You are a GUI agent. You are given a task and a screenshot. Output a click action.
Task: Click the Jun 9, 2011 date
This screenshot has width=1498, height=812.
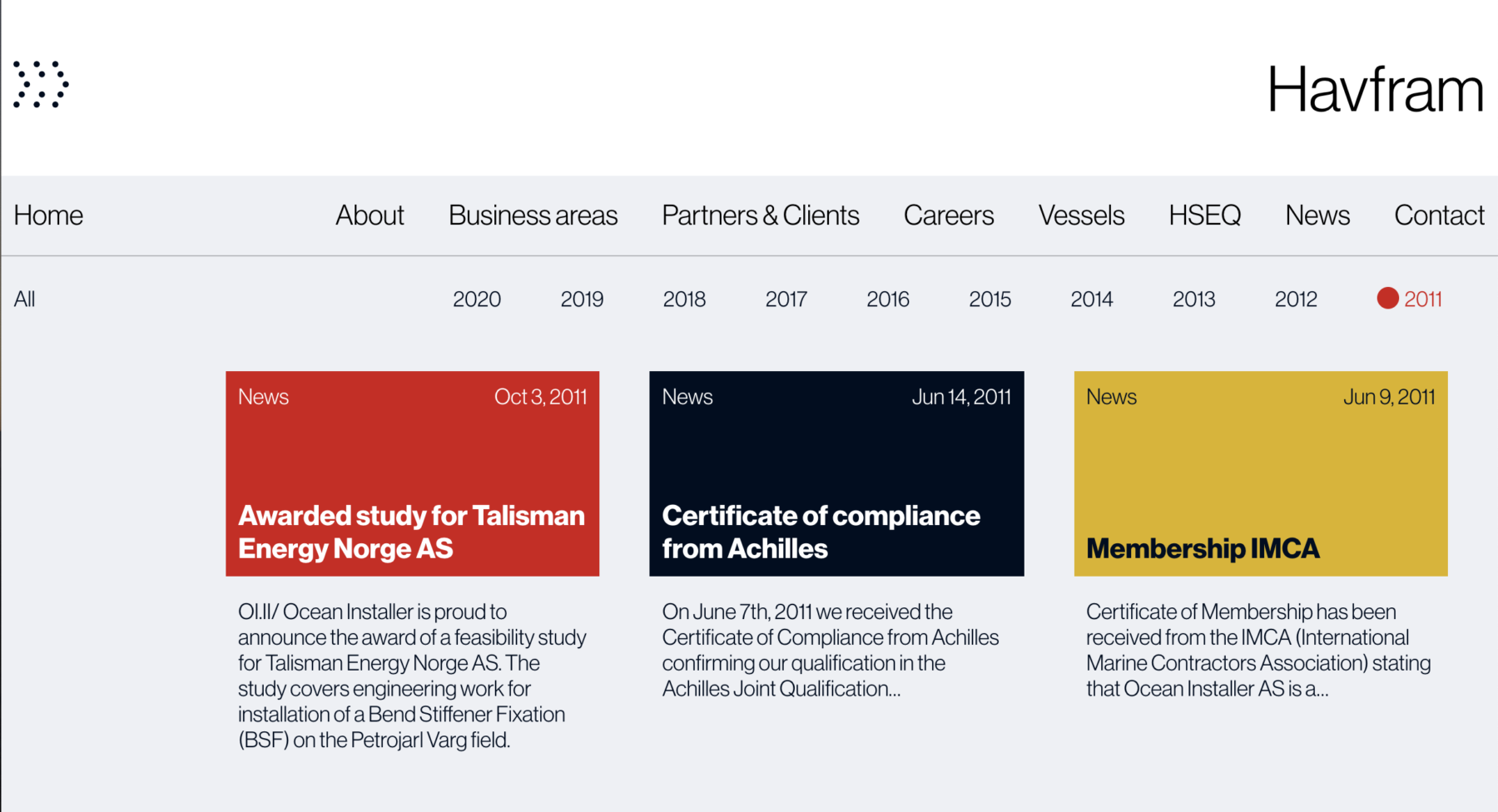1389,397
